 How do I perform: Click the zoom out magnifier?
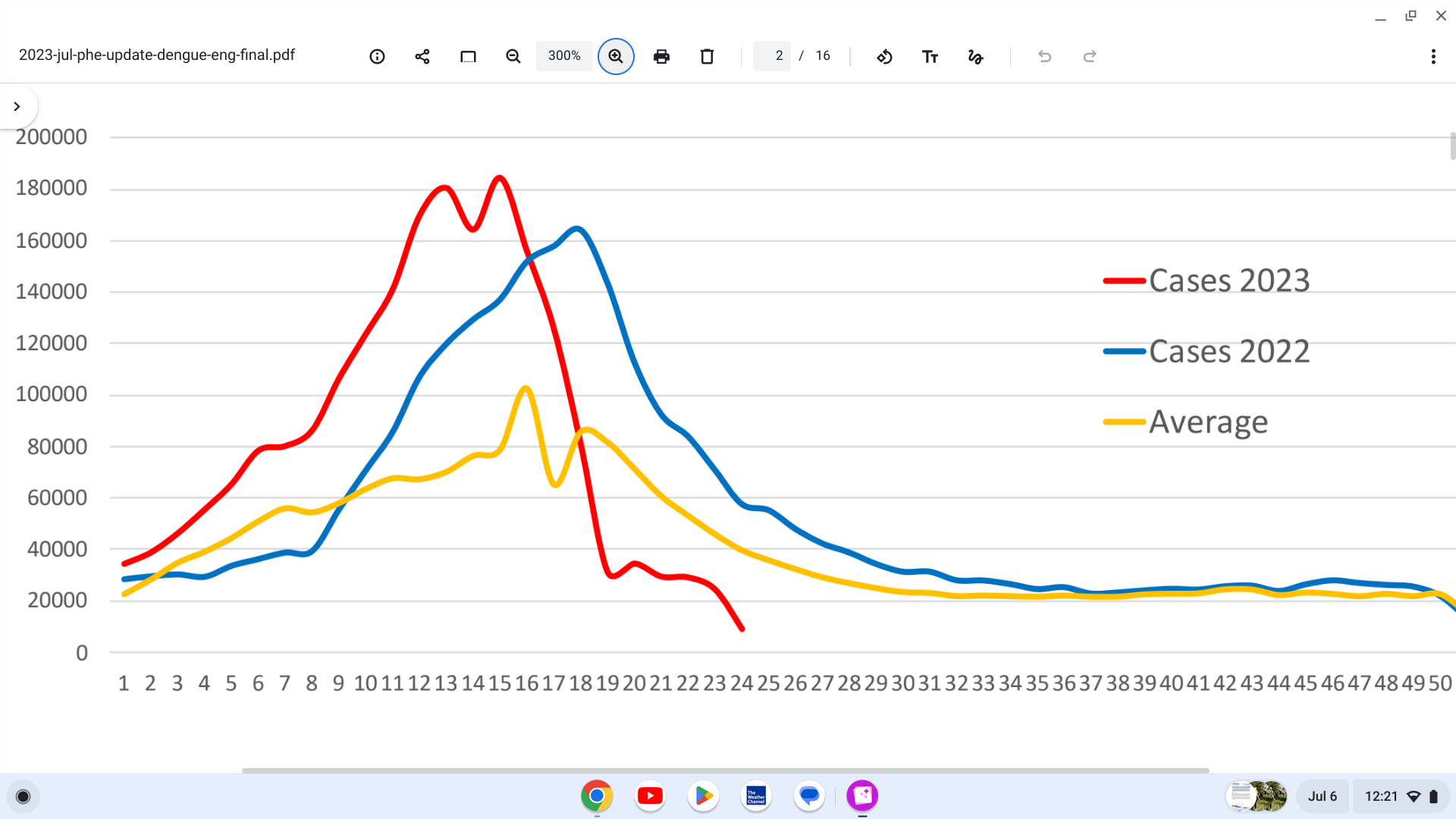pos(513,56)
